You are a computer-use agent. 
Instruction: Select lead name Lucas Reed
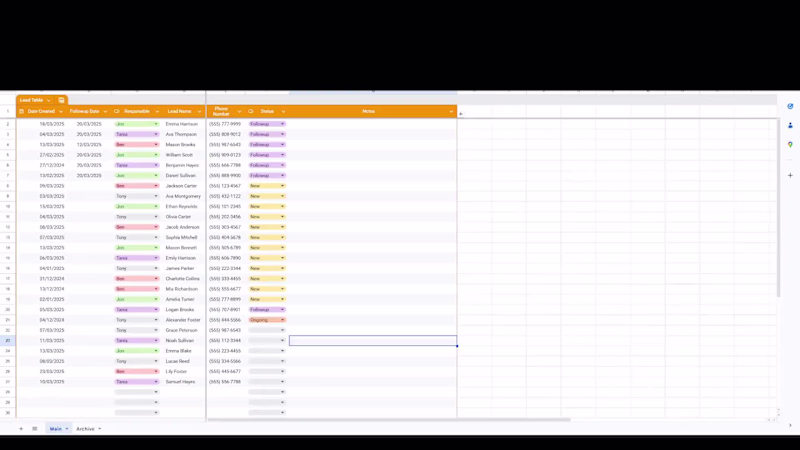point(178,361)
